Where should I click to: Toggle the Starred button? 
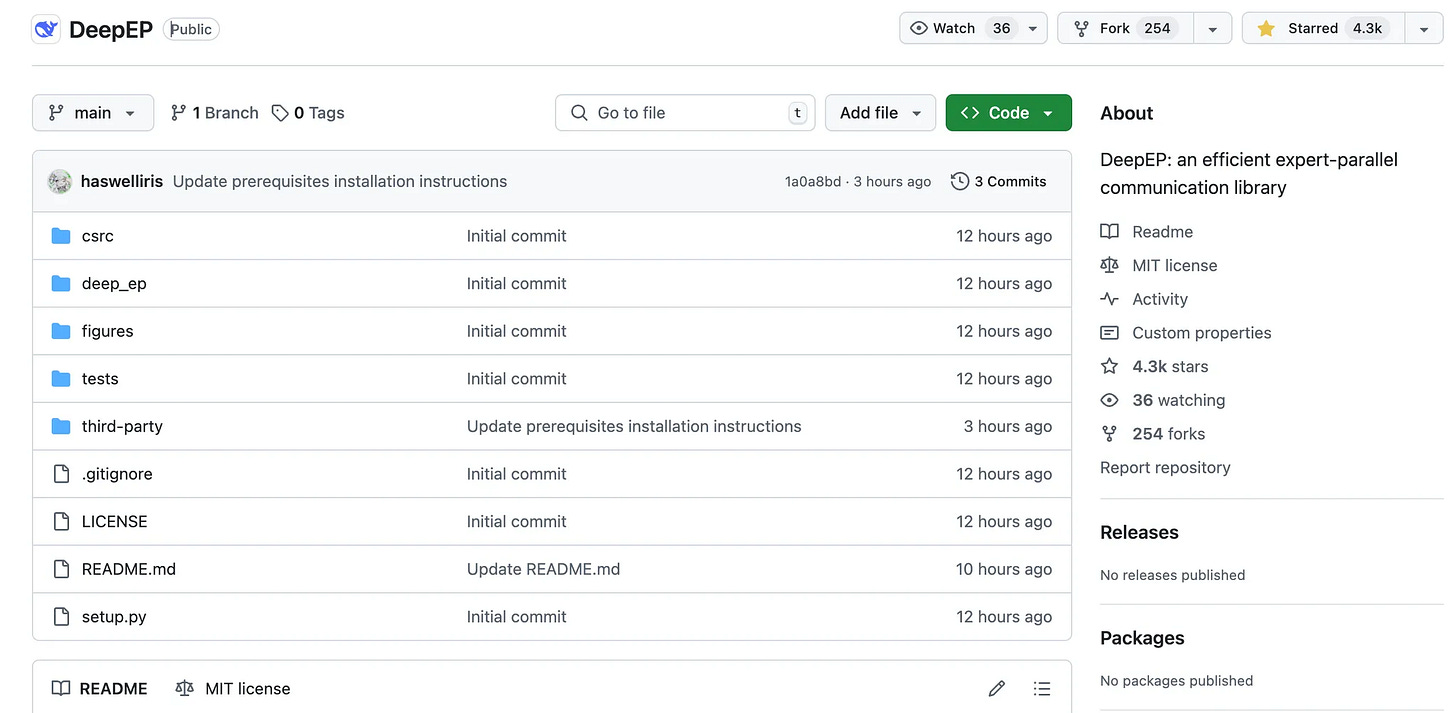(1323, 28)
